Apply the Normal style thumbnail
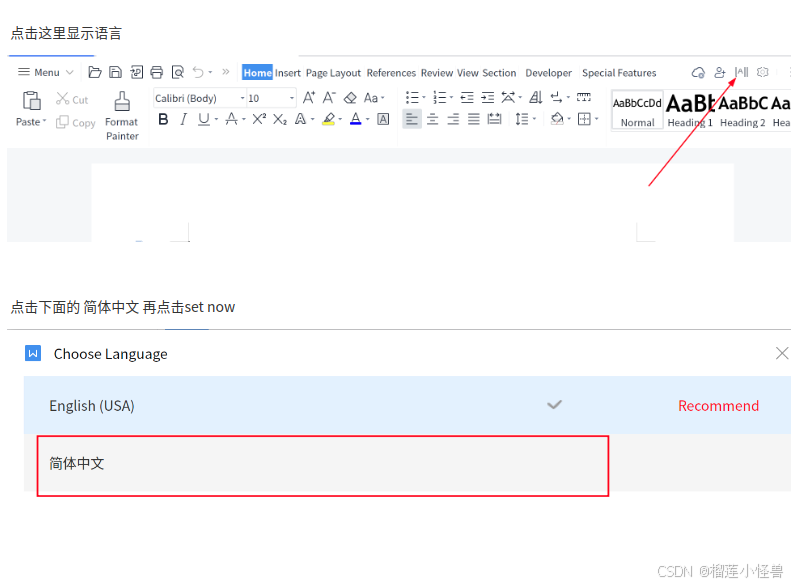 tap(637, 110)
